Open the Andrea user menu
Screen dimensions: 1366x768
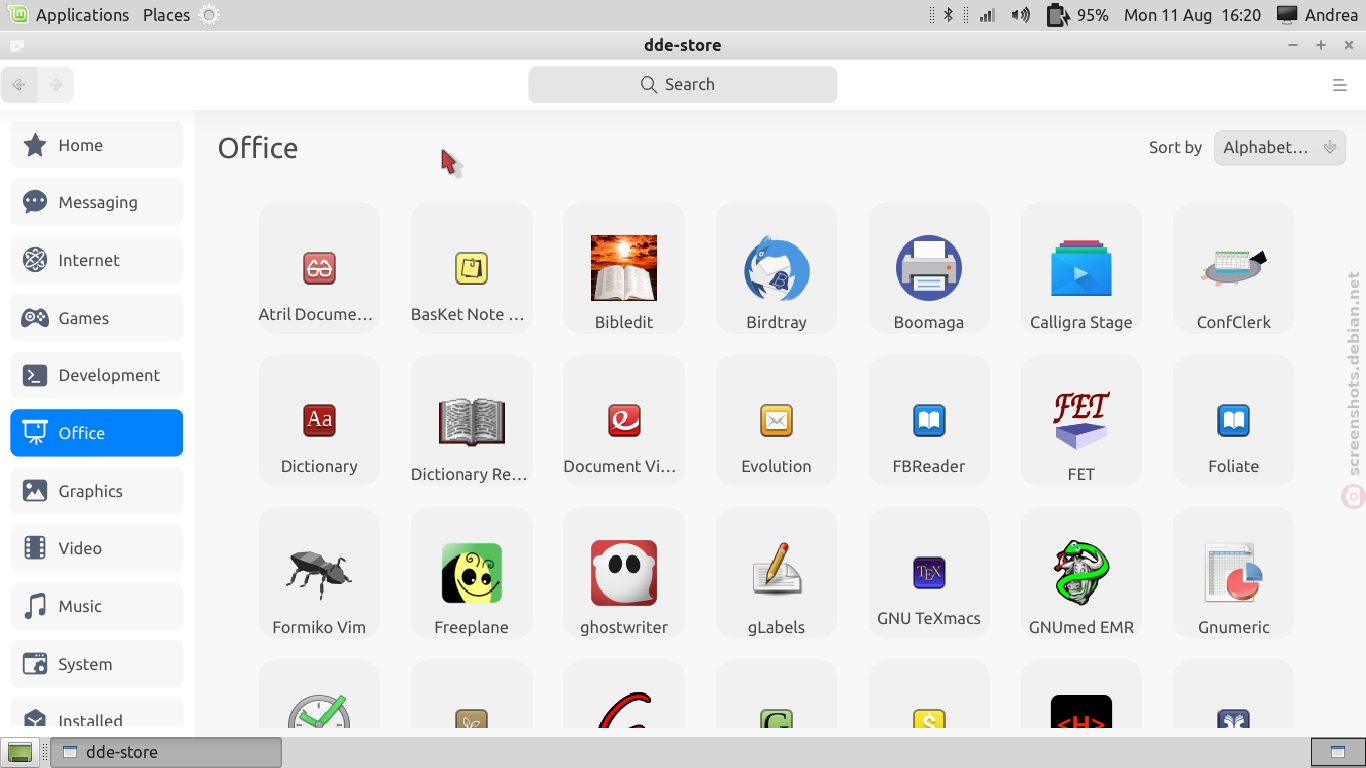click(x=1317, y=15)
